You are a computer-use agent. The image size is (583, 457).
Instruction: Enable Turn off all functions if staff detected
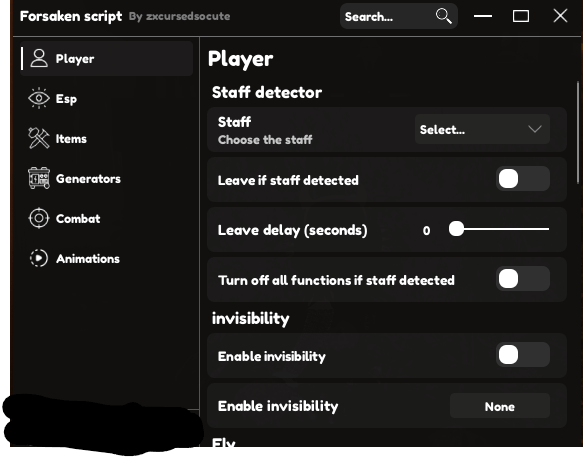[522, 279]
